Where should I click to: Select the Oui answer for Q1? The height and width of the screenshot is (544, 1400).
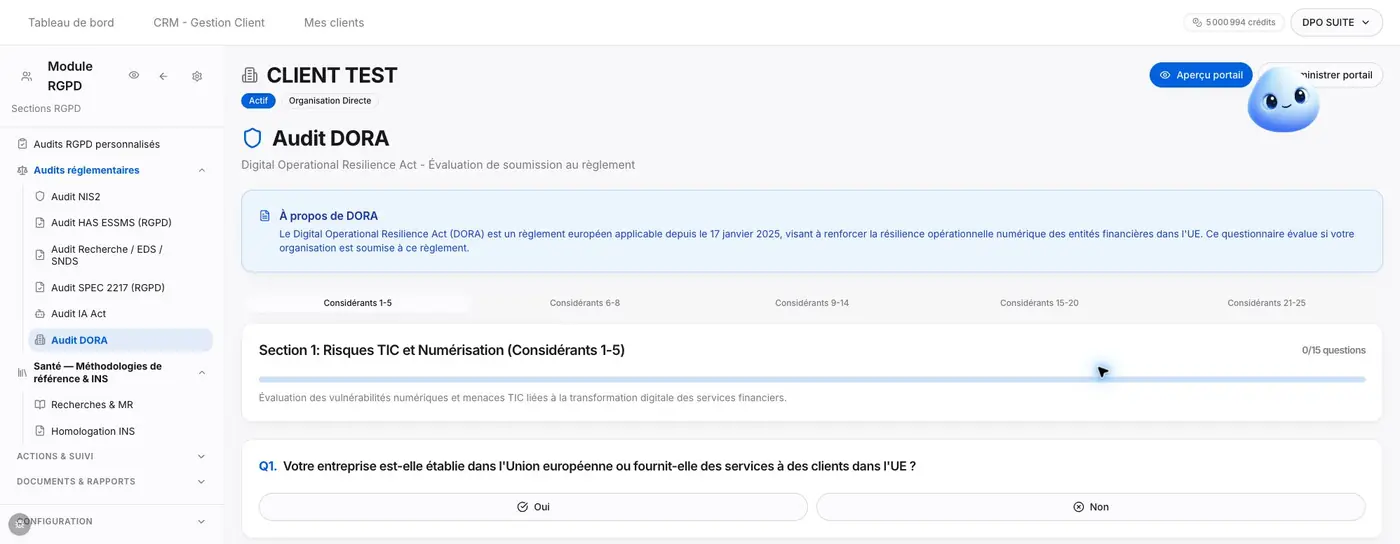coord(533,507)
